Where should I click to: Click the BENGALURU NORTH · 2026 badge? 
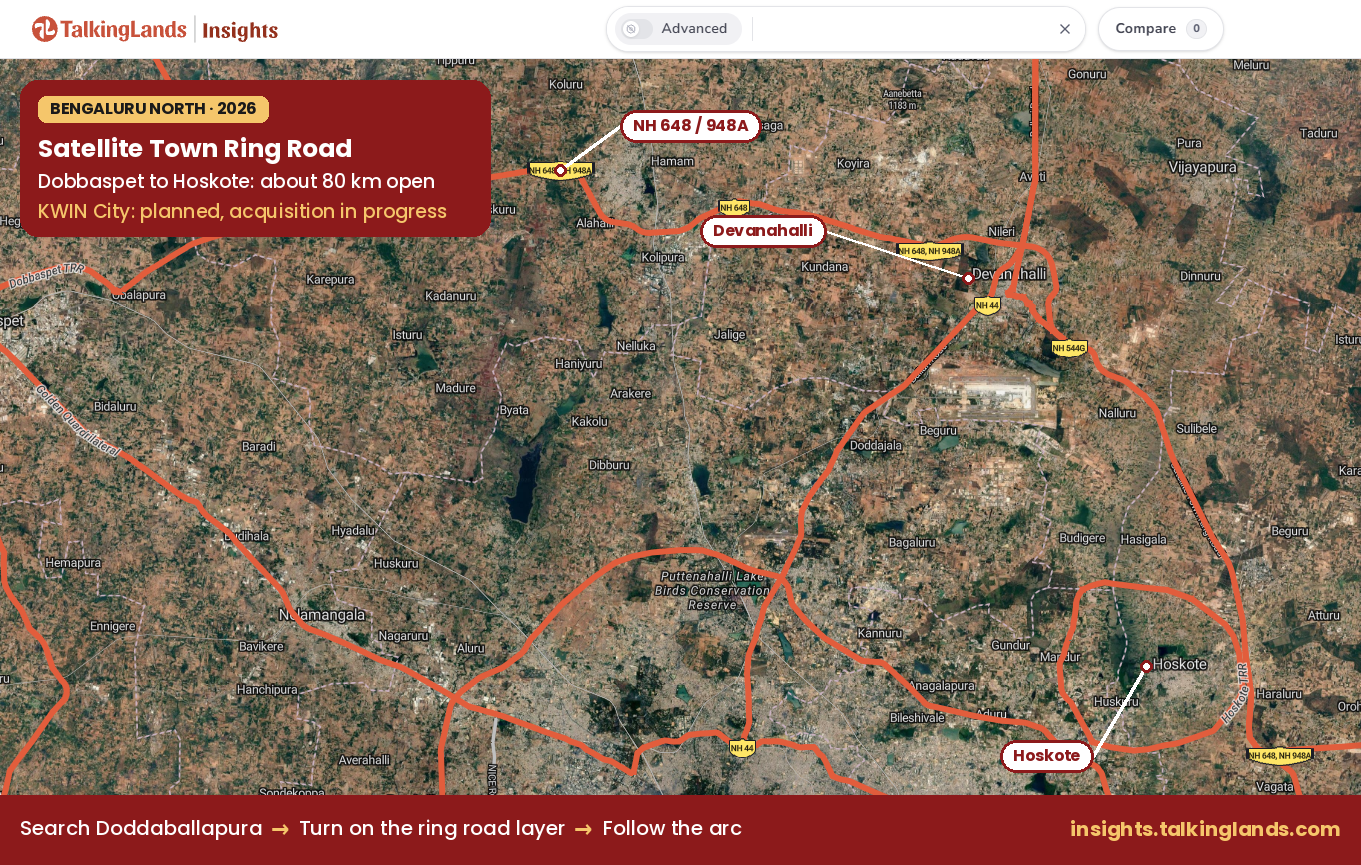coord(153,109)
